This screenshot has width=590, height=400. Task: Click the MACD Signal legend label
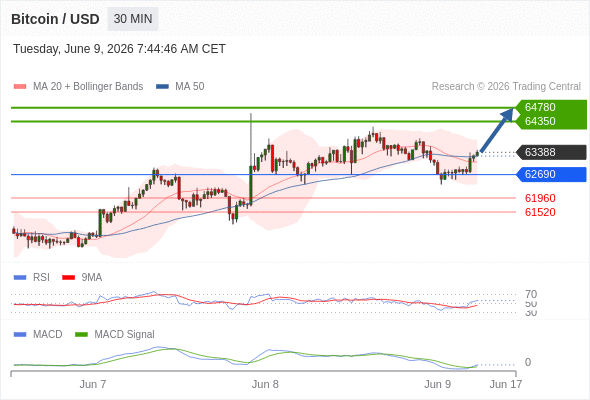124,335
